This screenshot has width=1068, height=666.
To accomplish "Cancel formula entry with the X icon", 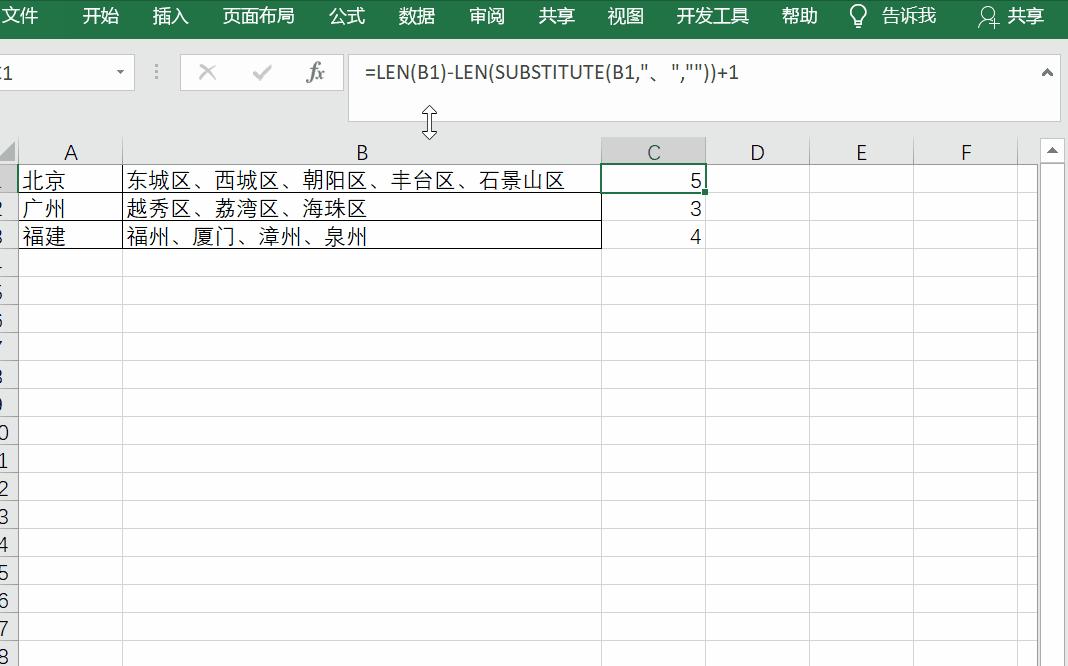I will coord(207,72).
